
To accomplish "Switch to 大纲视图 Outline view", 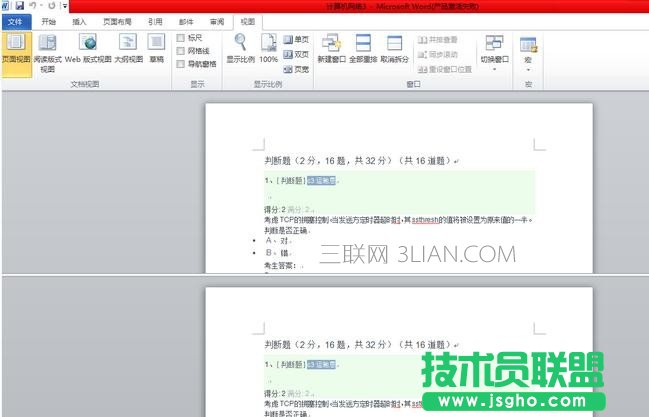I will [128, 50].
